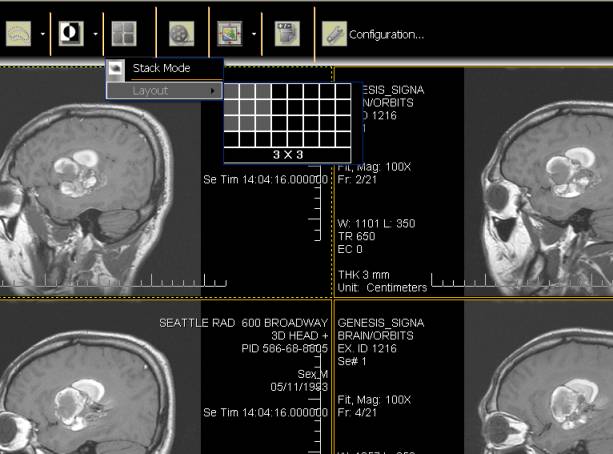The image size is (613, 454).
Task: Click Se Tim 14:04:16 text left of Fr: 2/21
Action: pos(265,180)
